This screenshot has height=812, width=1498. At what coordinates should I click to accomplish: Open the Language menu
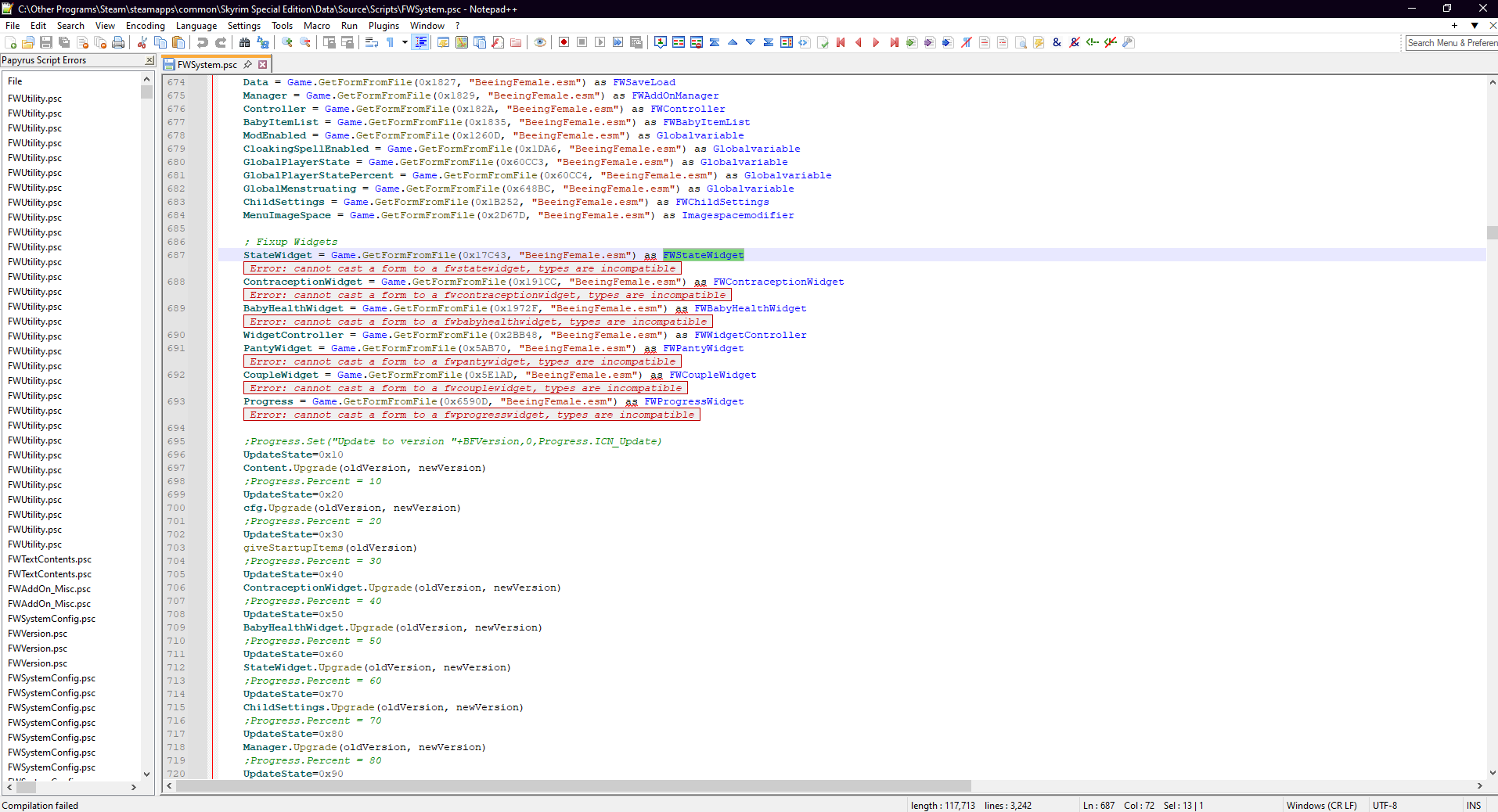(x=196, y=26)
